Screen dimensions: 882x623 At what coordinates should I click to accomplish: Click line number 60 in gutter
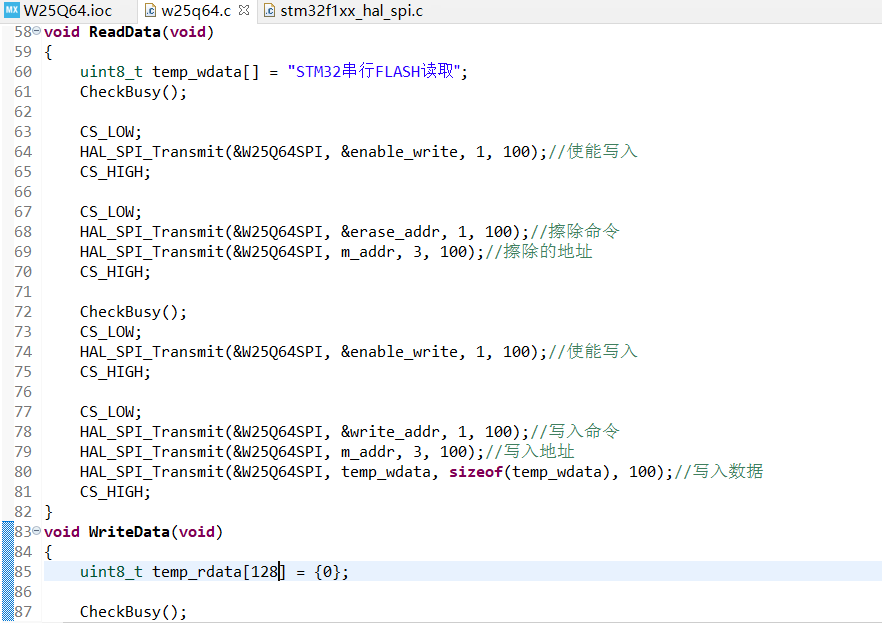23,72
